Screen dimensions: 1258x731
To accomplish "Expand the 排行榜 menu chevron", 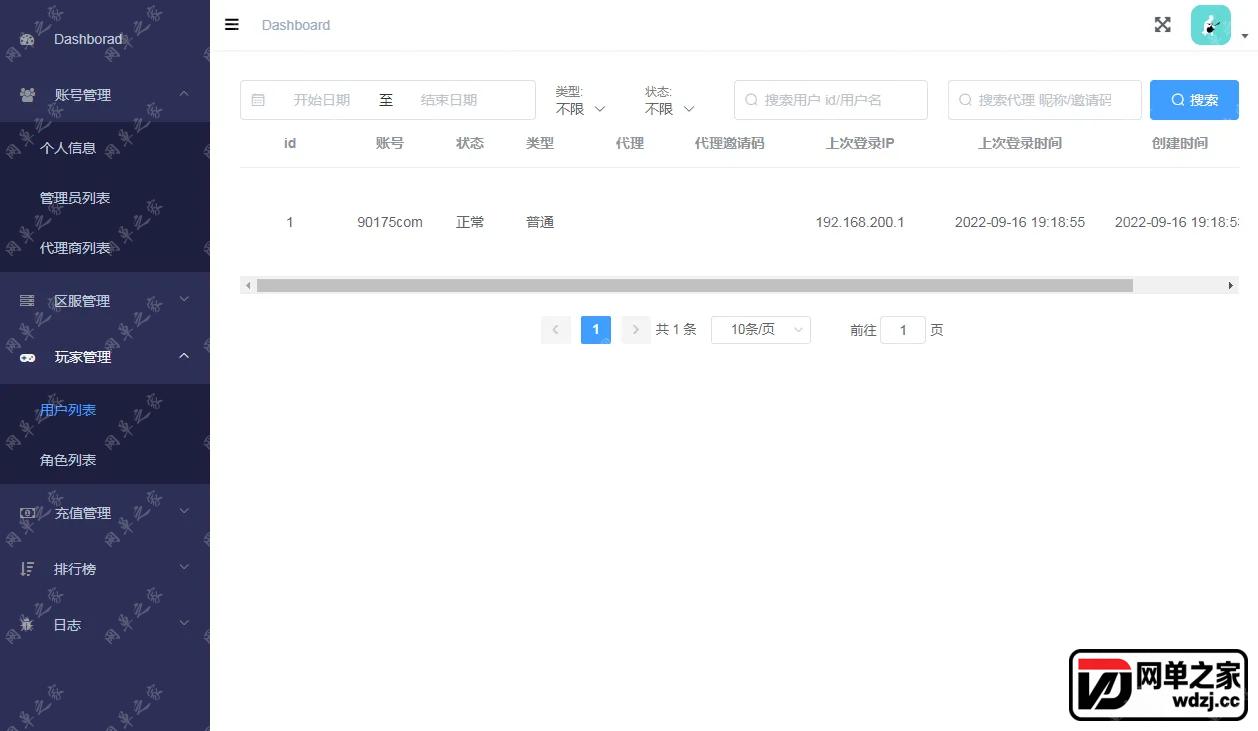I will pyautogui.click(x=184, y=567).
